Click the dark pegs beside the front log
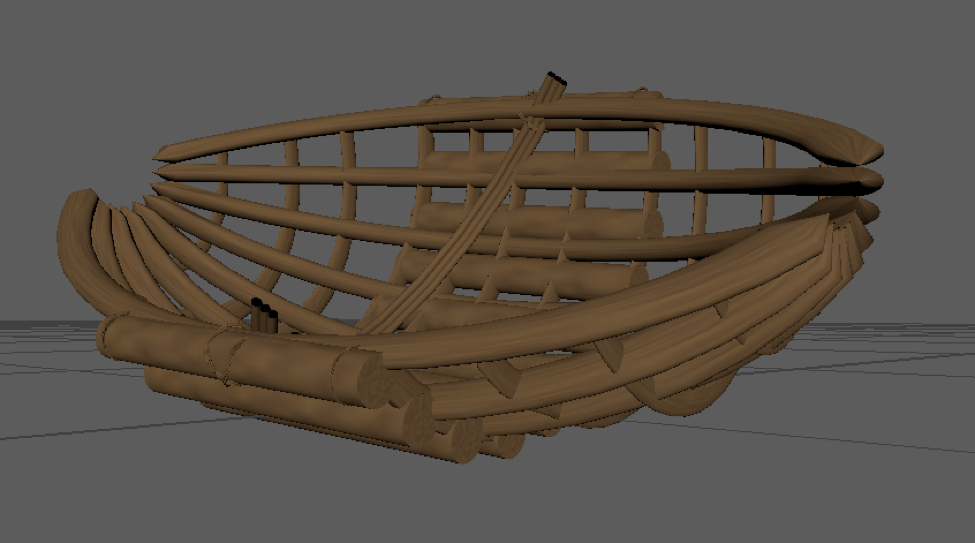975x543 pixels. 264,316
